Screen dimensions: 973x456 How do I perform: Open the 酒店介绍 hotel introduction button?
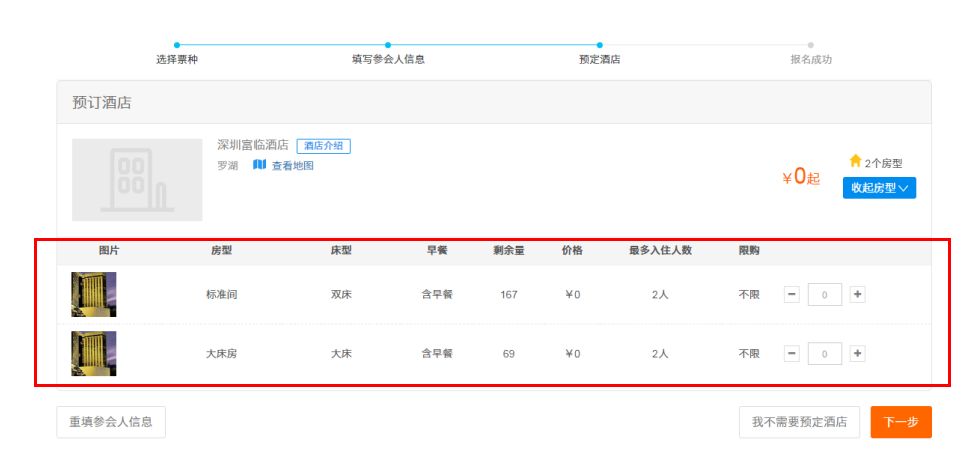pyautogui.click(x=324, y=146)
